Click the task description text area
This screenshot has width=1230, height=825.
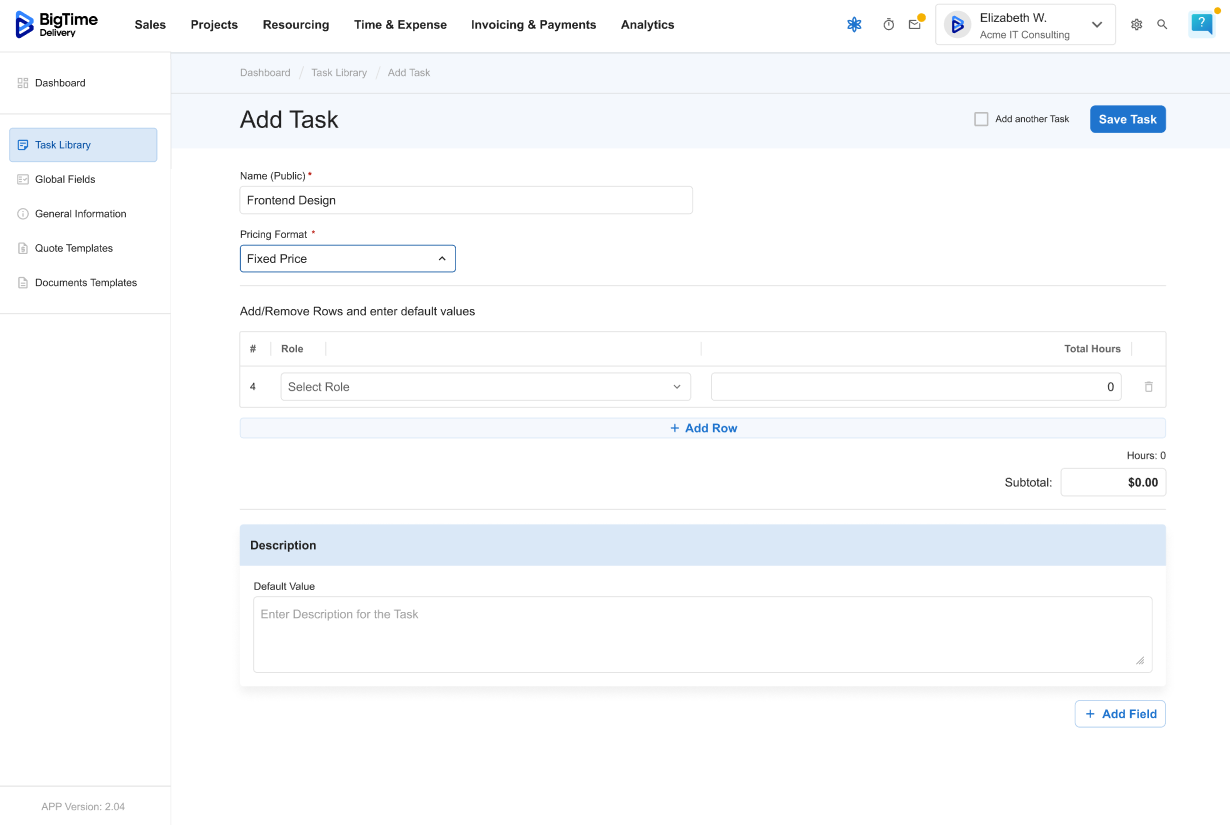[x=702, y=634]
